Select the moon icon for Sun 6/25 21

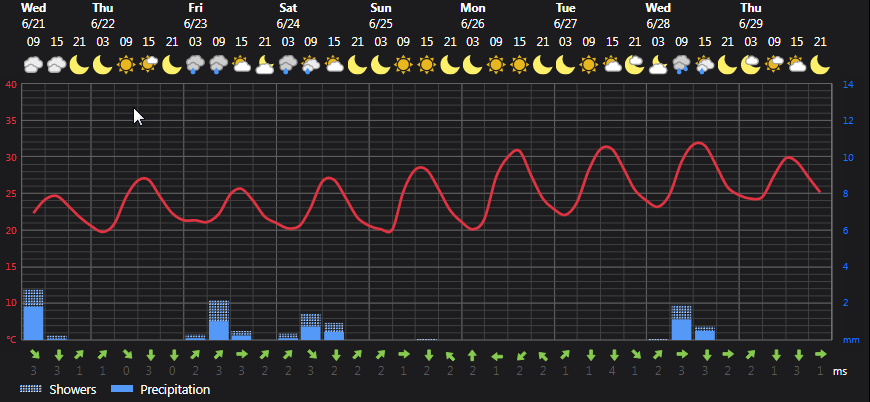(x=450, y=65)
